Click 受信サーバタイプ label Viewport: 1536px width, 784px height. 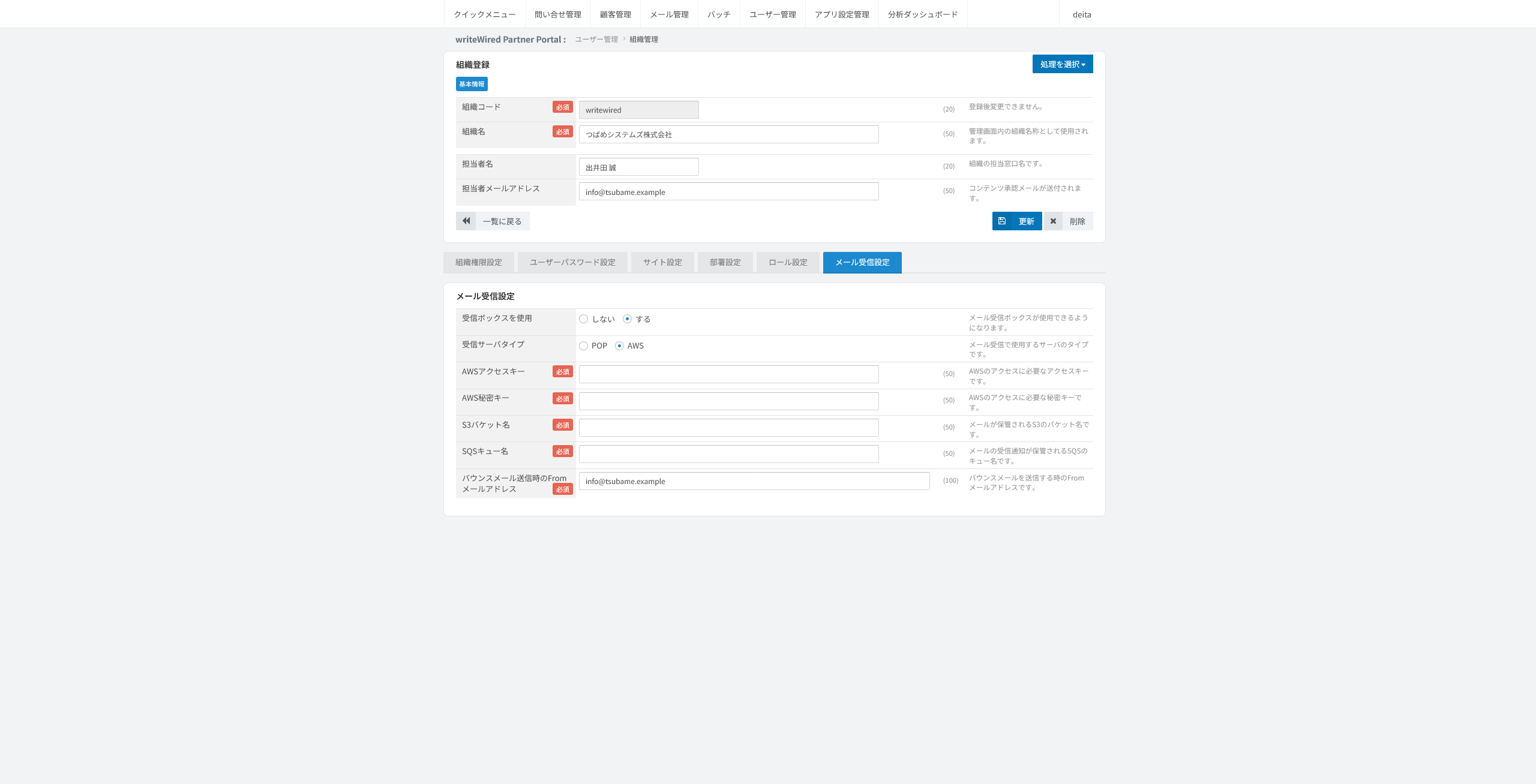(493, 344)
